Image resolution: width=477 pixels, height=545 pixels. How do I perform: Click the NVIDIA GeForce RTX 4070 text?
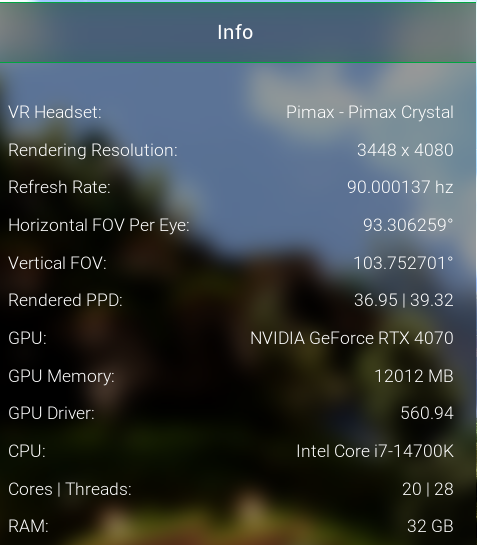pos(352,338)
